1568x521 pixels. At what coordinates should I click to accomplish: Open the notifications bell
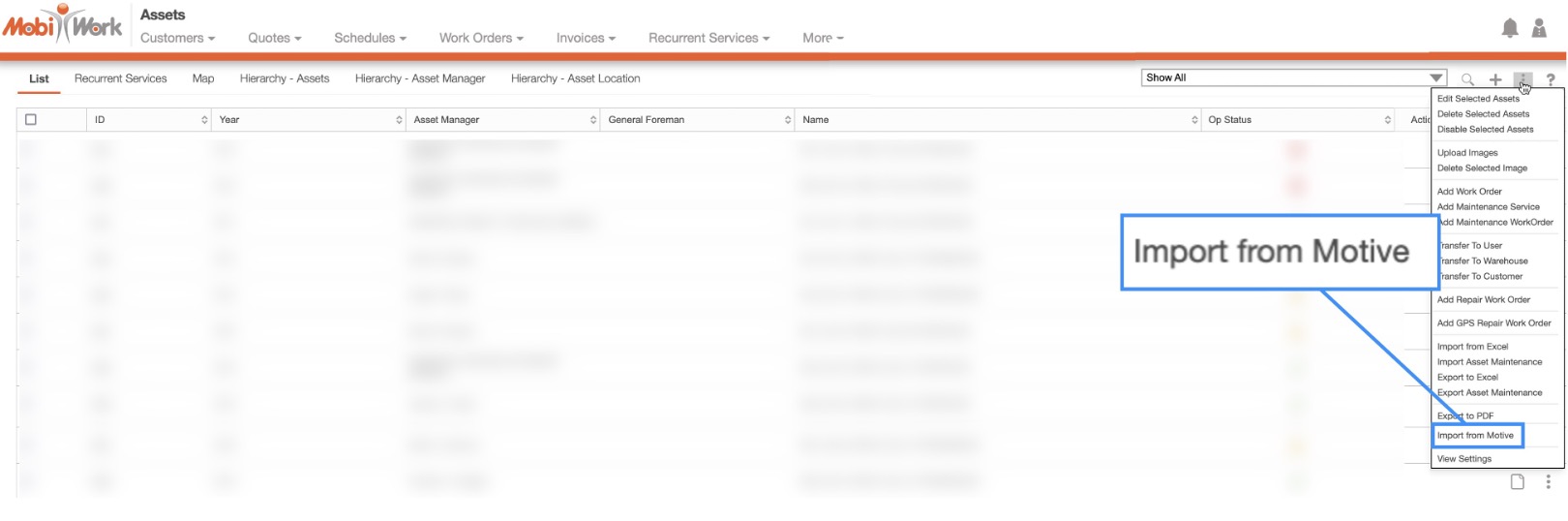[x=1509, y=29]
